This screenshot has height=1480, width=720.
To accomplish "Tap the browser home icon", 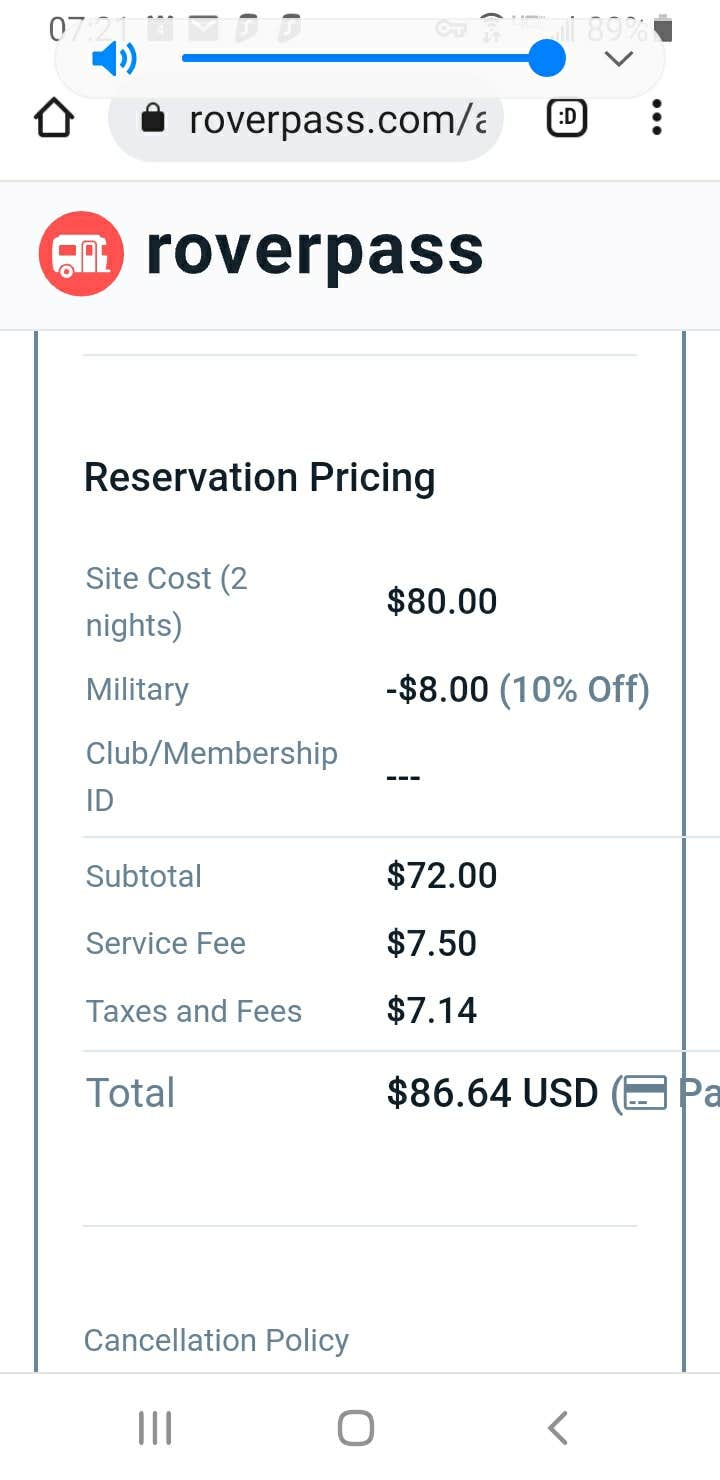I will pos(54,120).
